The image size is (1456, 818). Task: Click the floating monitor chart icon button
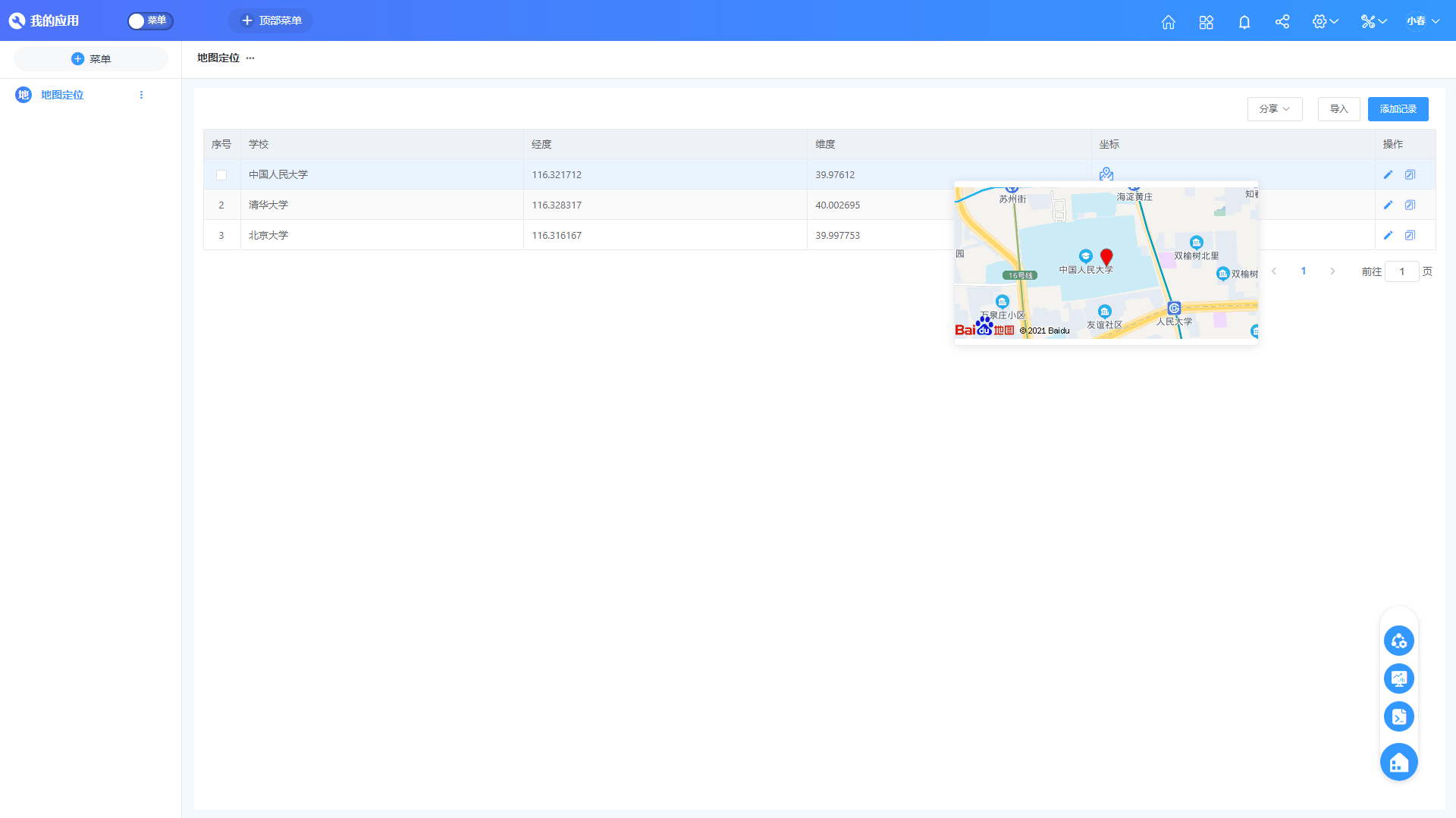[1398, 679]
